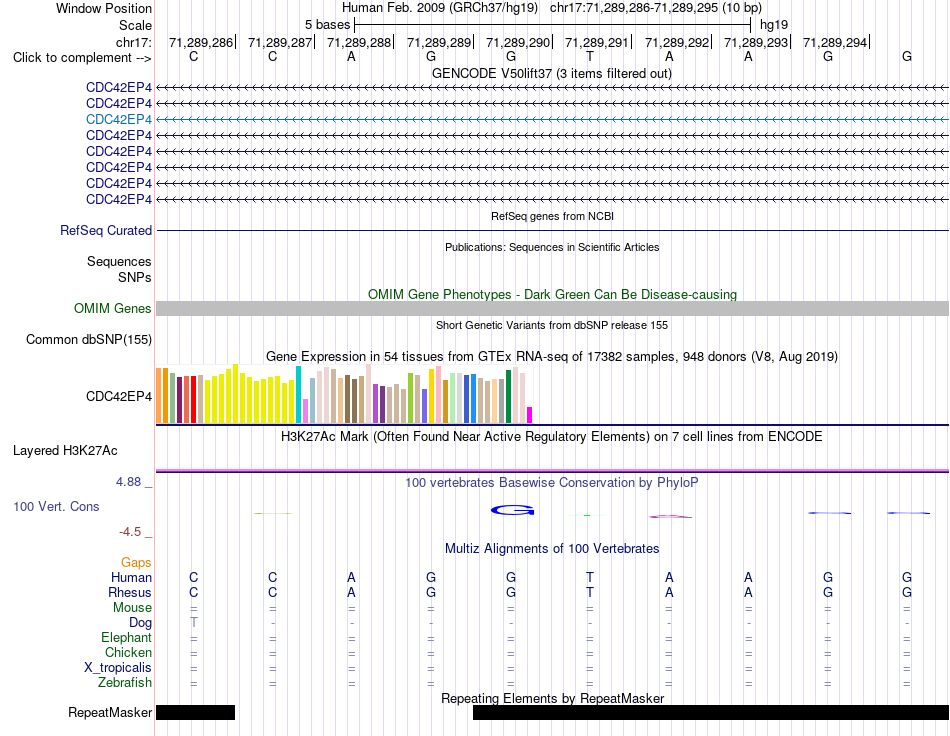
Task: Click the dark green GTEx expression bar
Action: coord(508,396)
